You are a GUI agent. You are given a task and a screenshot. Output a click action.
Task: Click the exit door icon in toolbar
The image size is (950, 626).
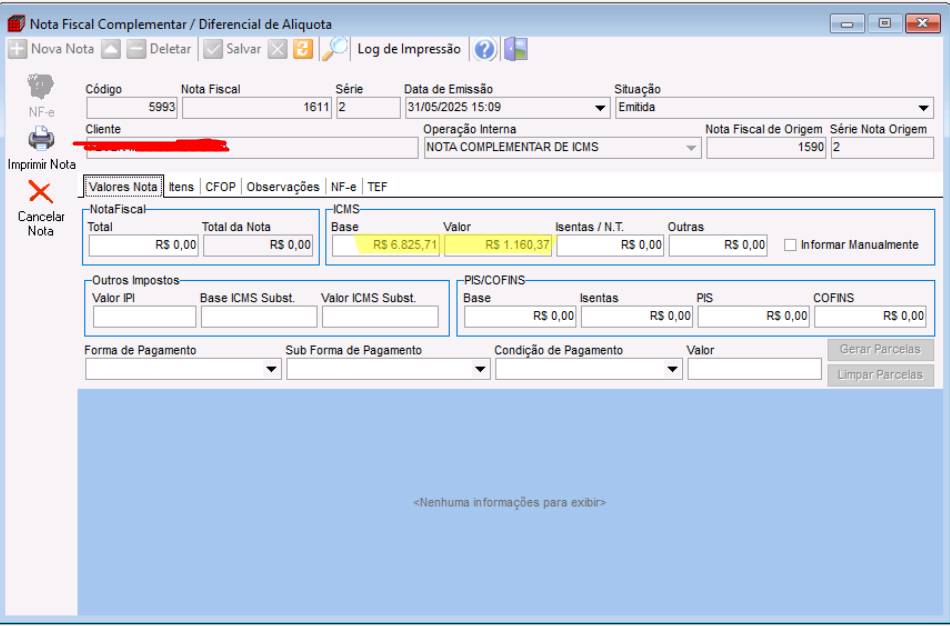516,49
